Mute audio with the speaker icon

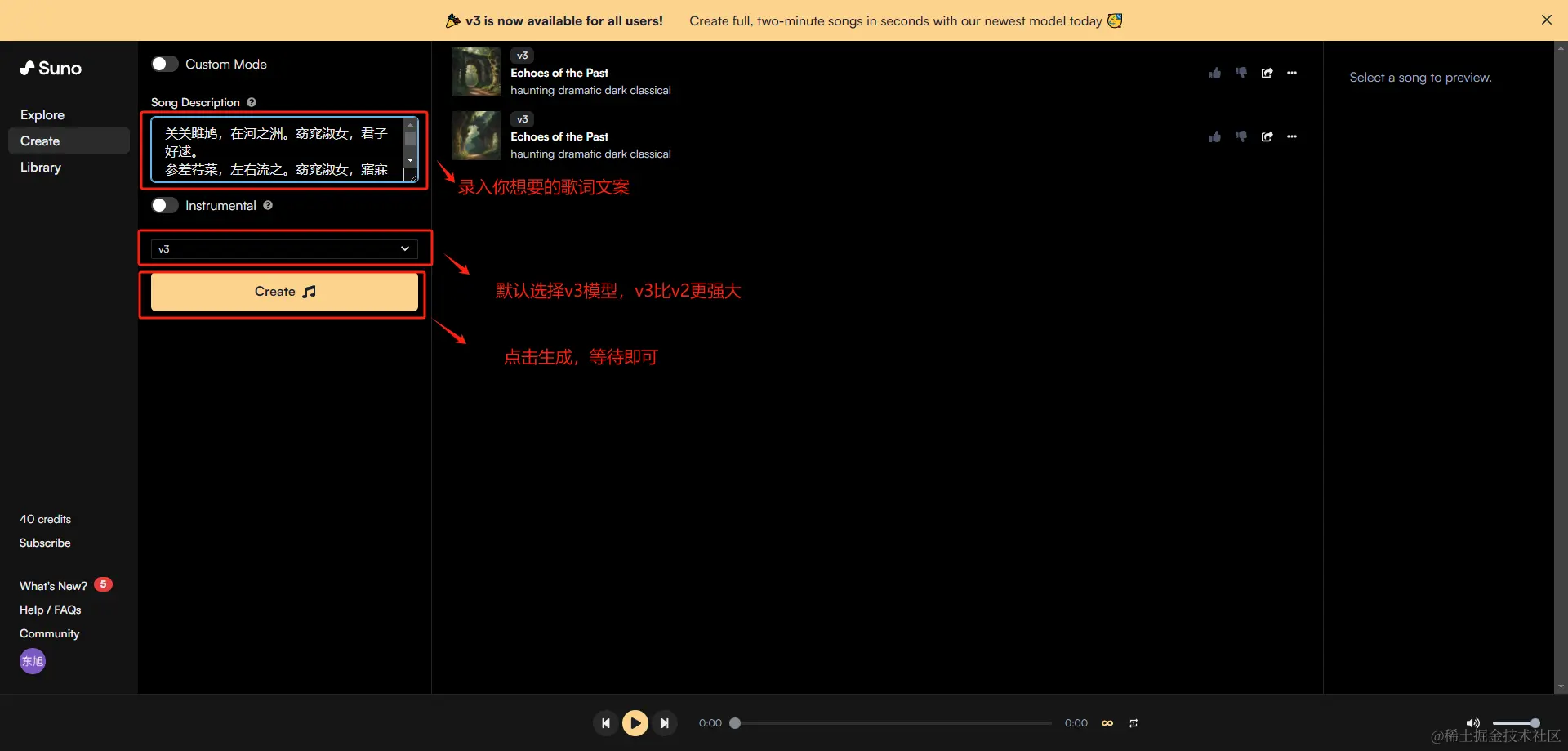(x=1472, y=723)
